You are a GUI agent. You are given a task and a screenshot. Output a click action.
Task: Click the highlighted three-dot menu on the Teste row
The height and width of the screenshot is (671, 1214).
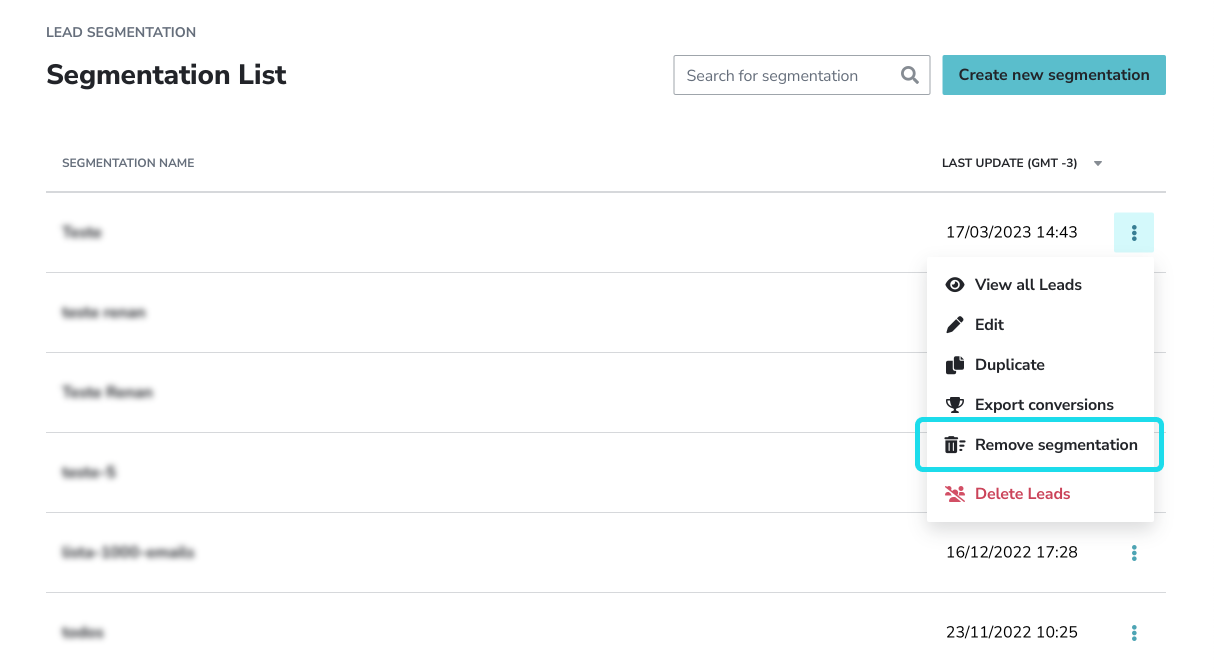tap(1134, 232)
